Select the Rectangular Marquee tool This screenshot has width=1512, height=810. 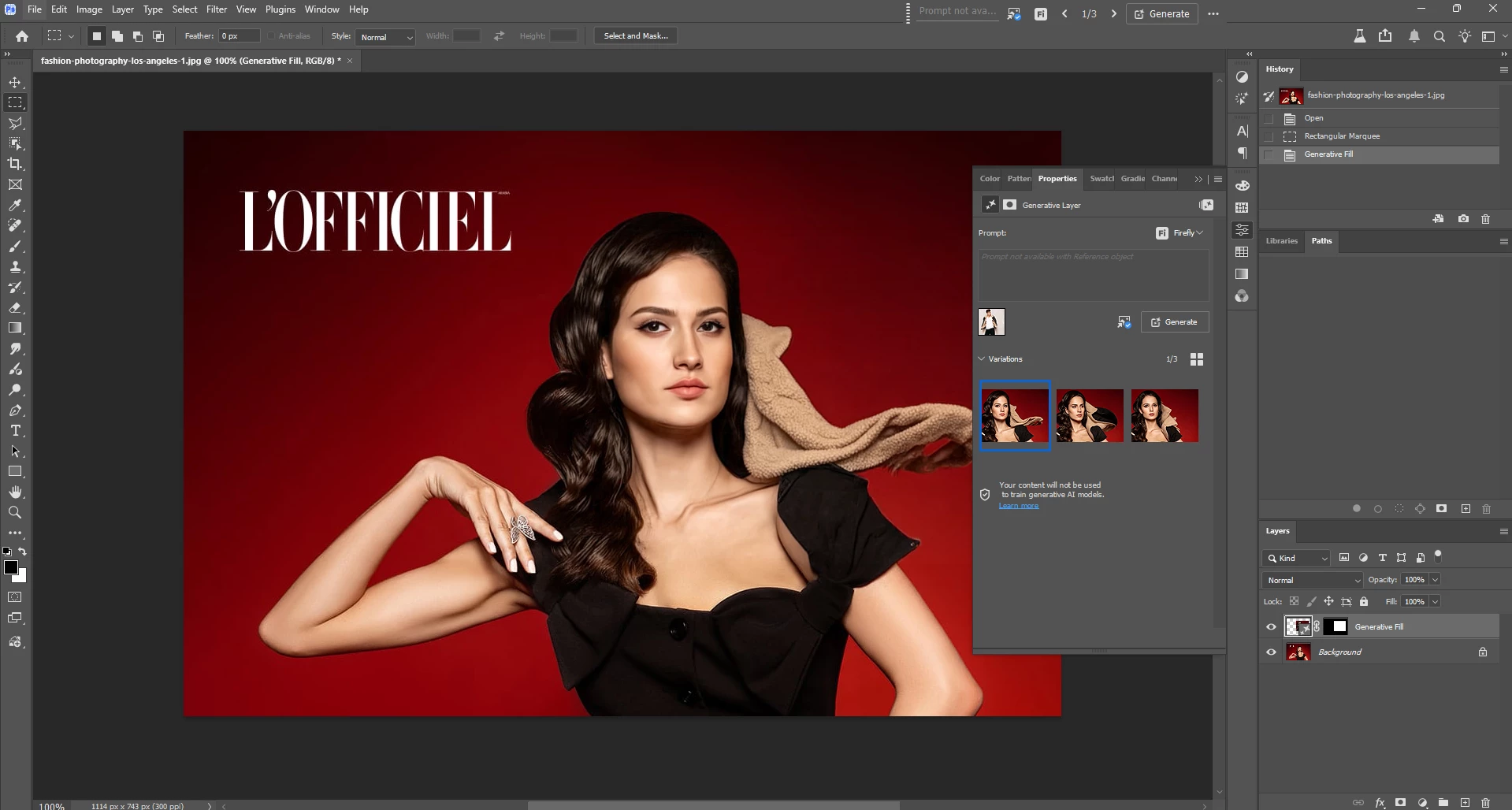coord(15,102)
